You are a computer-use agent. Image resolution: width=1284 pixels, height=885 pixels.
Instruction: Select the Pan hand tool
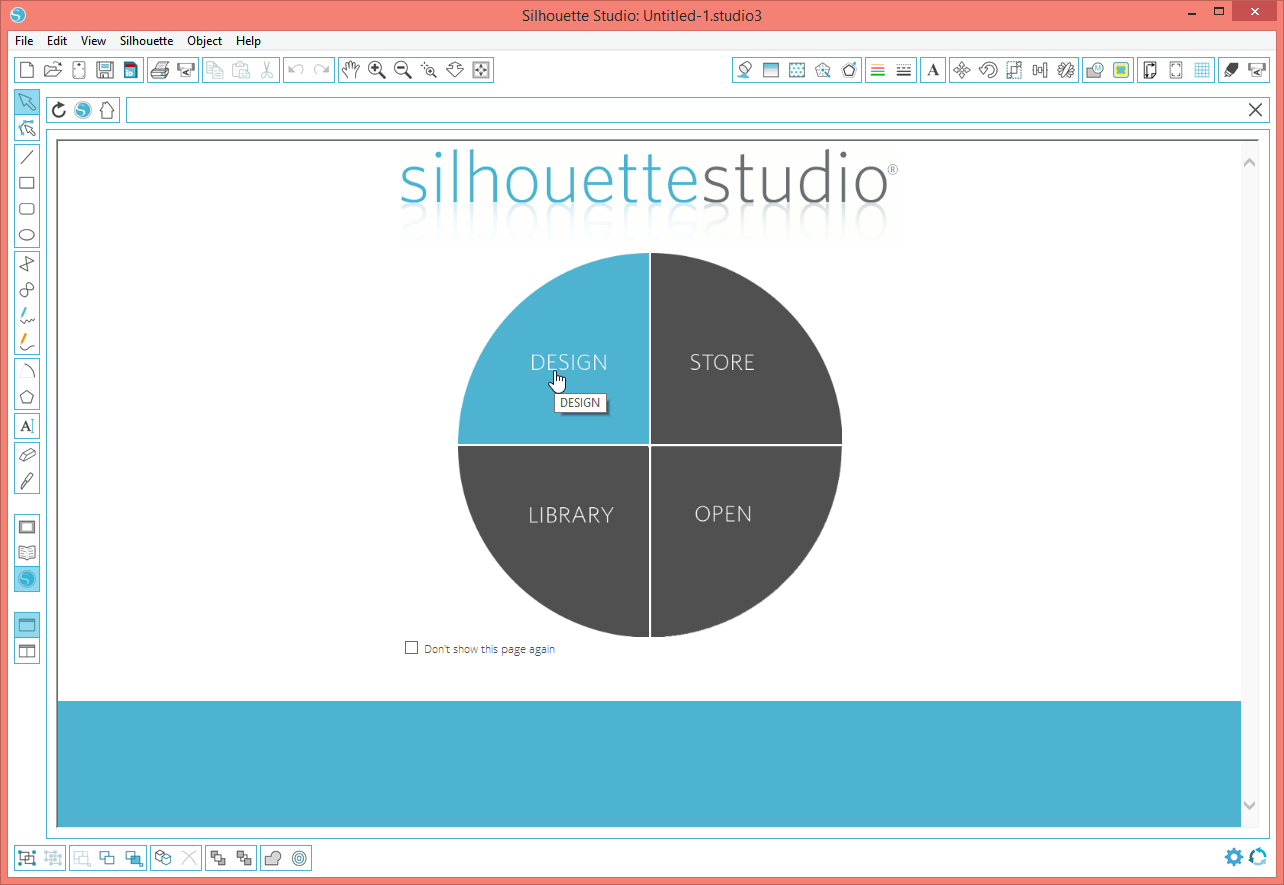350,70
